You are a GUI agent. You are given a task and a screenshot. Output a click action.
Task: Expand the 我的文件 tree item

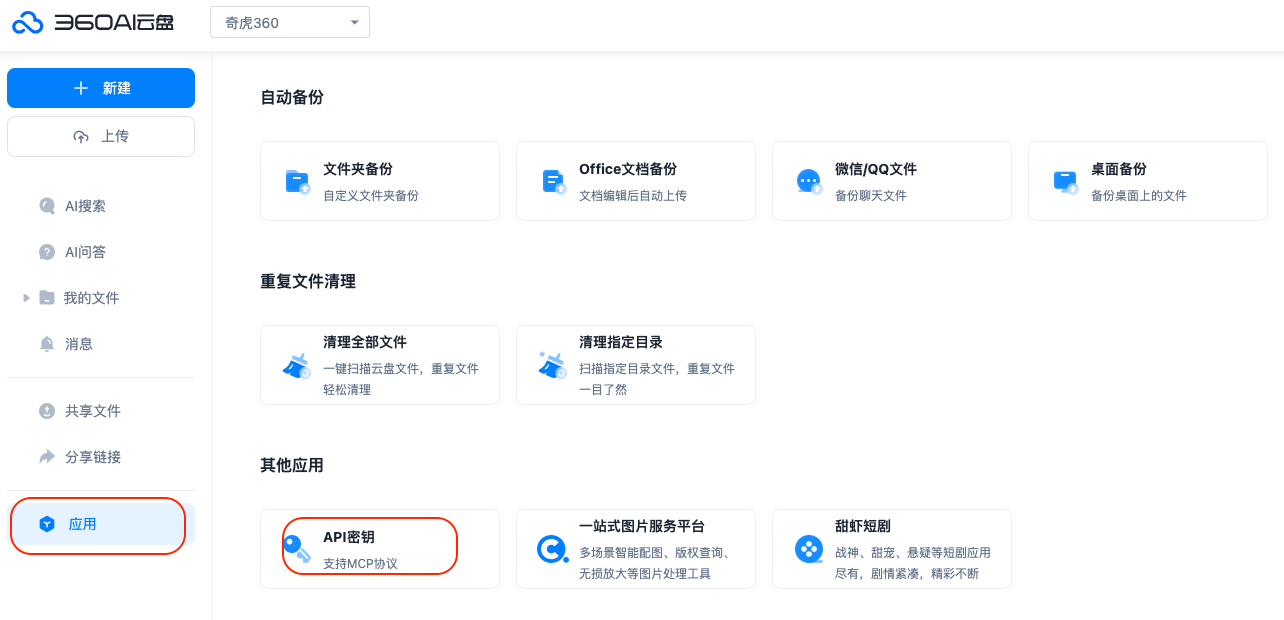[25, 297]
